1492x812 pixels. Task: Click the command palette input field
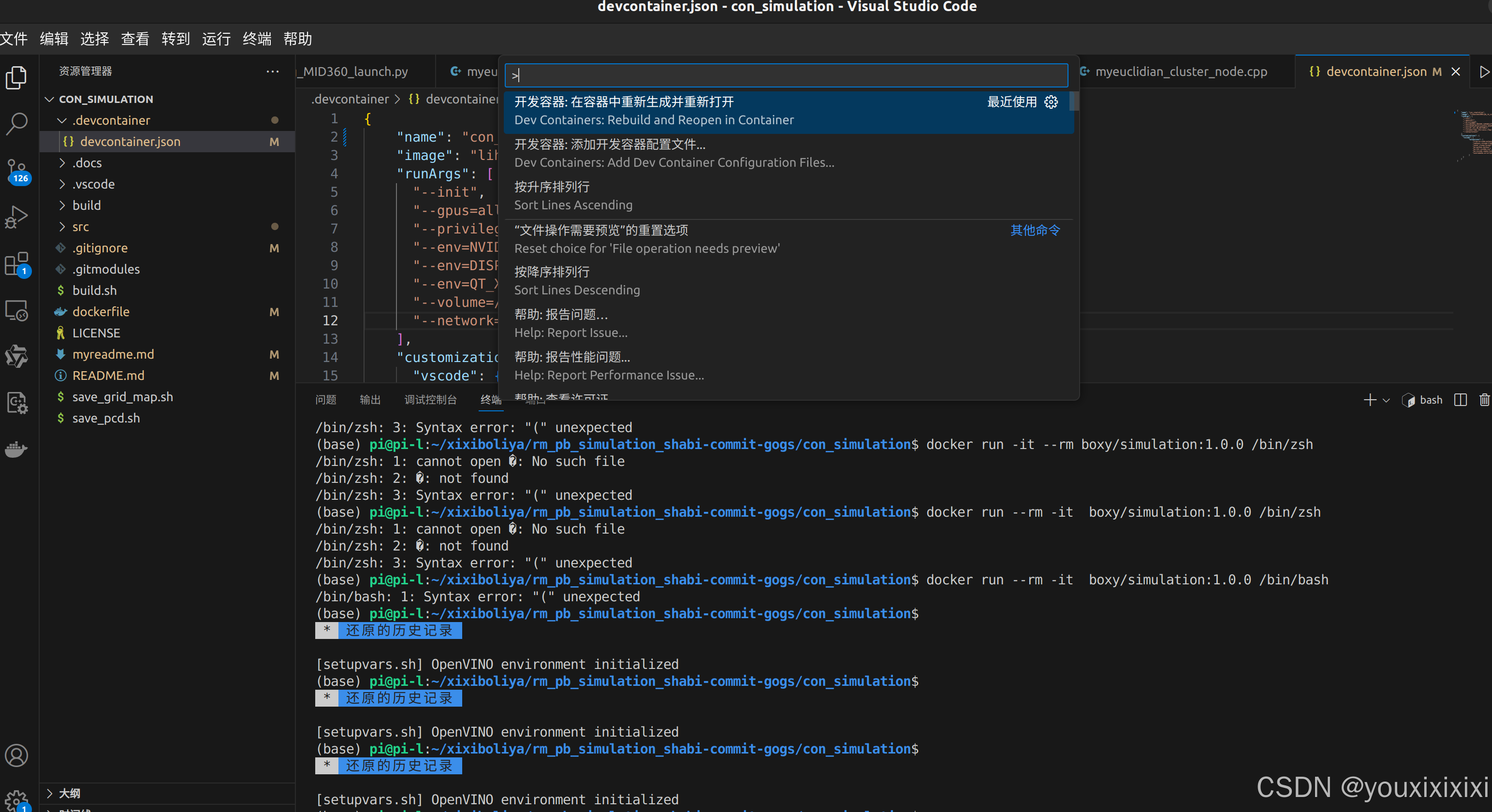pos(786,75)
